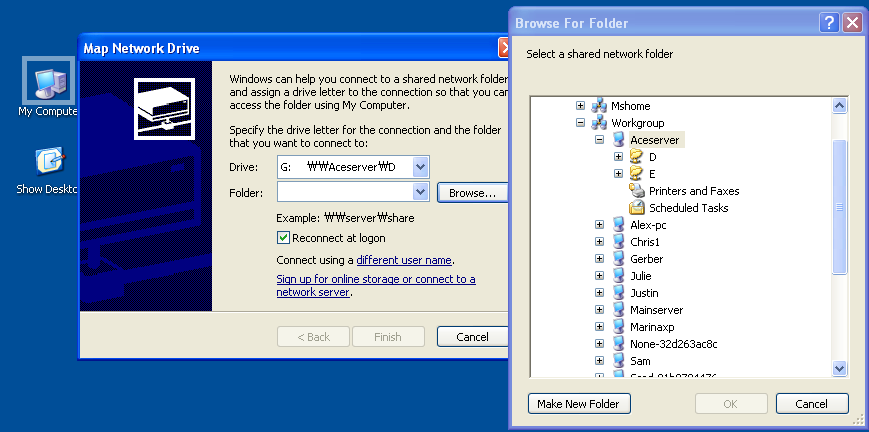
Task: Click the Mainserver computer icon
Action: tap(618, 310)
